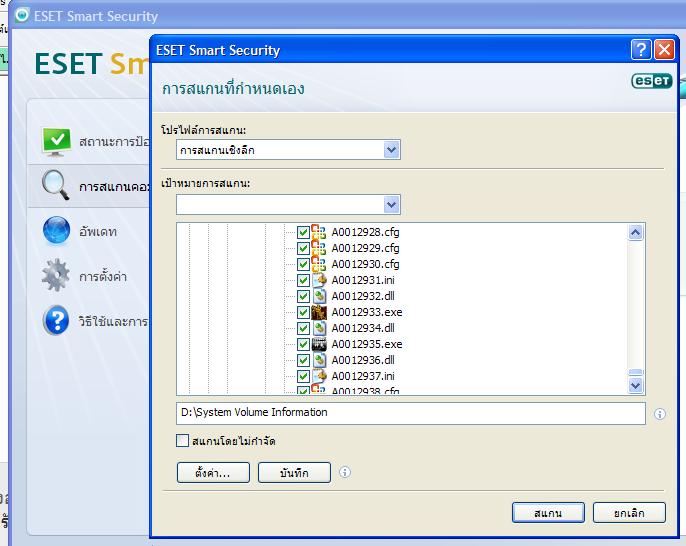The height and width of the screenshot is (546, 686).
Task: Click the blue question mark help icon in sidebar
Action: tap(56, 320)
